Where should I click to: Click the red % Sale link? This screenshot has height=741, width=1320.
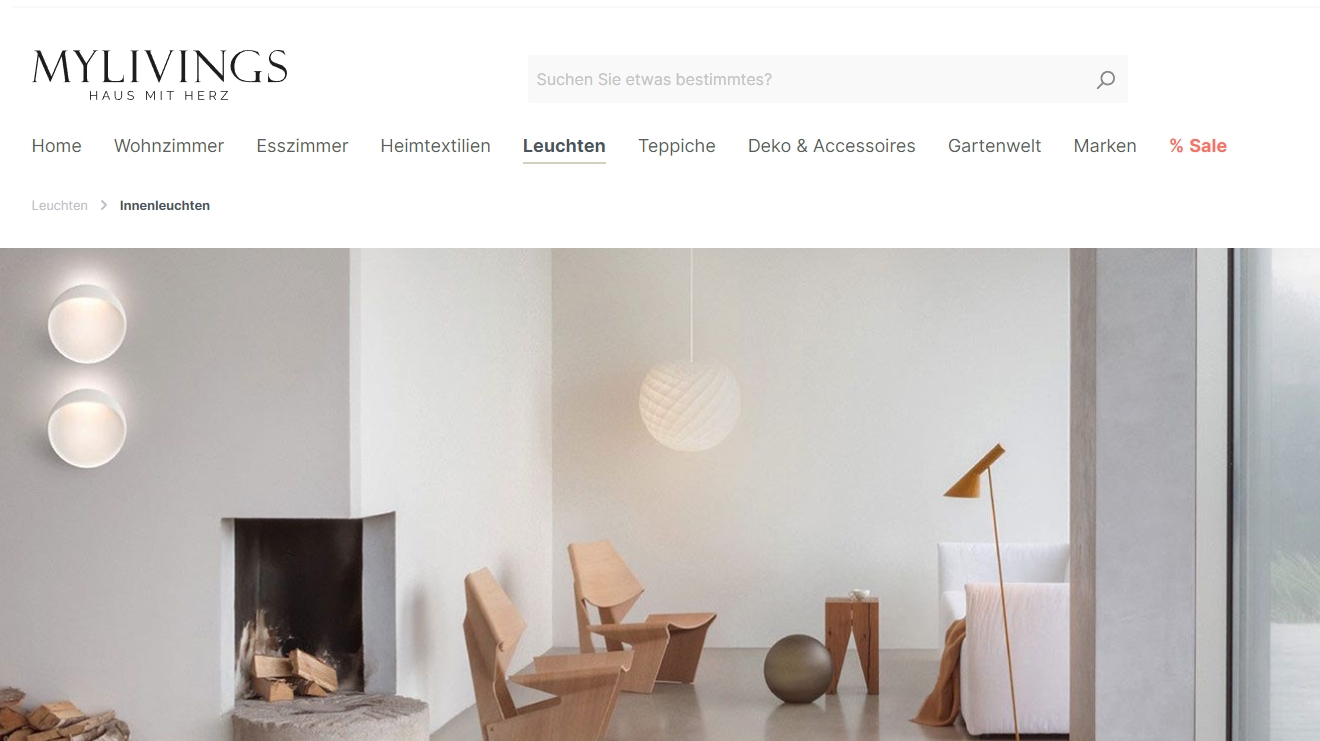click(1198, 146)
